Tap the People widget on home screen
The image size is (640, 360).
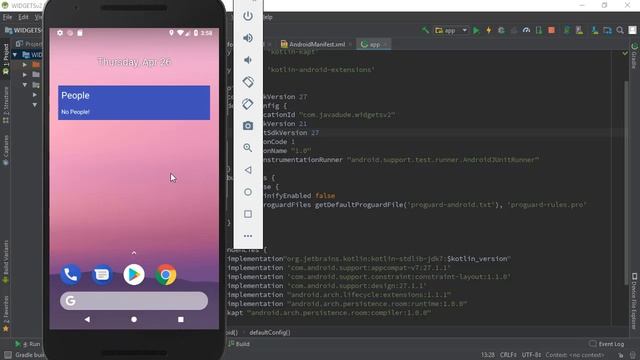(x=134, y=102)
